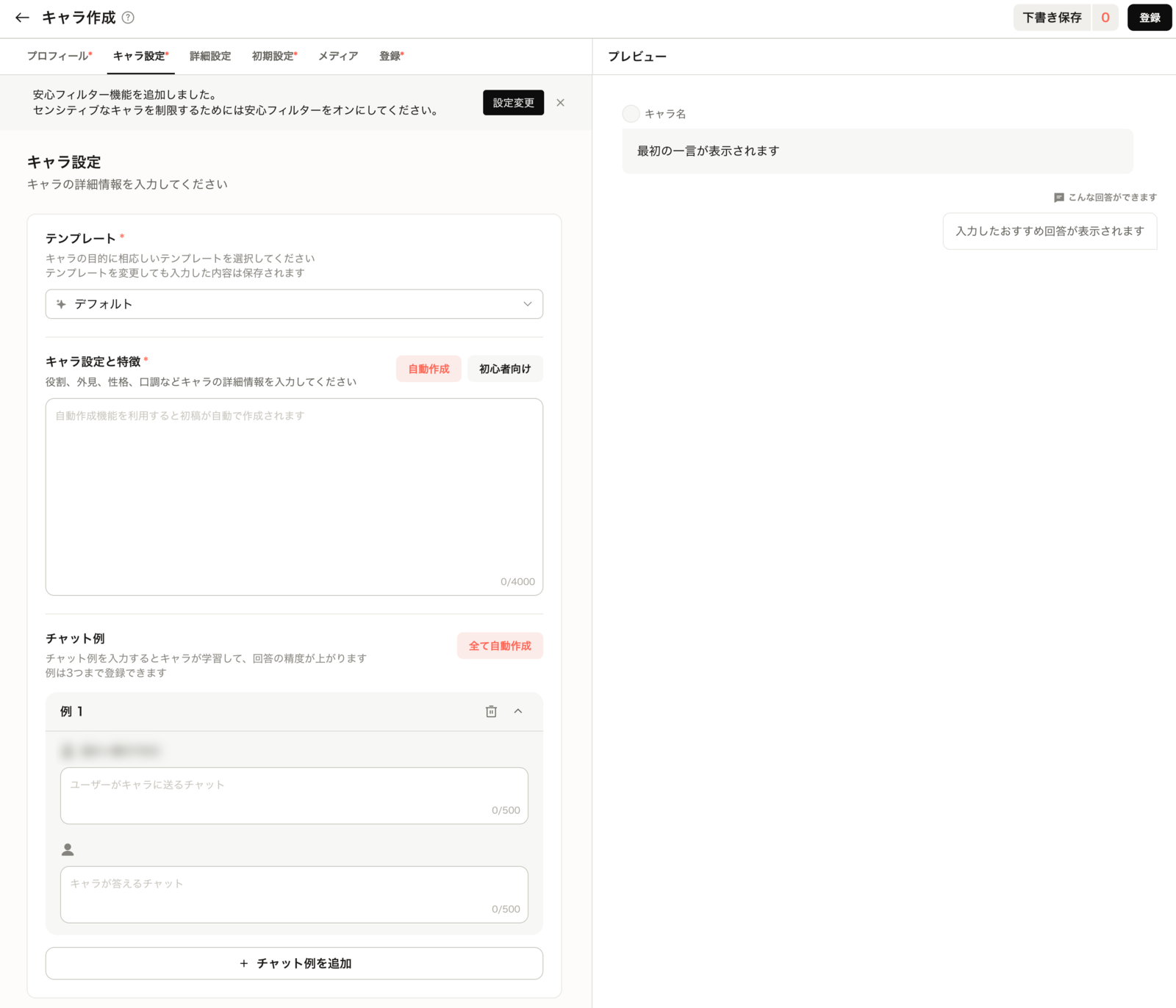Open the 詳細設定 tab
Screen dimensions: 1176x1008
pyautogui.click(x=210, y=56)
